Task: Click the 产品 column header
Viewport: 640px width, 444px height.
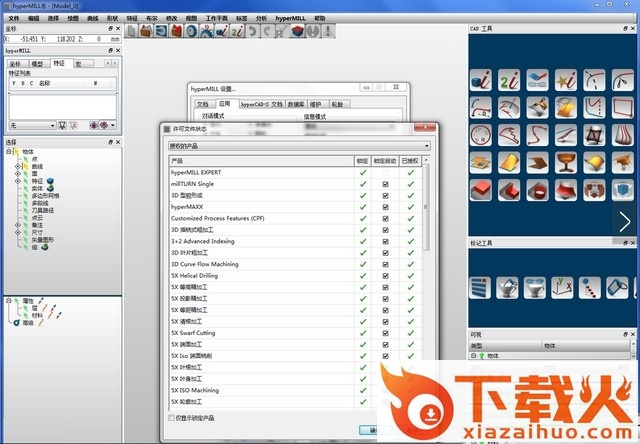Action: [261, 161]
